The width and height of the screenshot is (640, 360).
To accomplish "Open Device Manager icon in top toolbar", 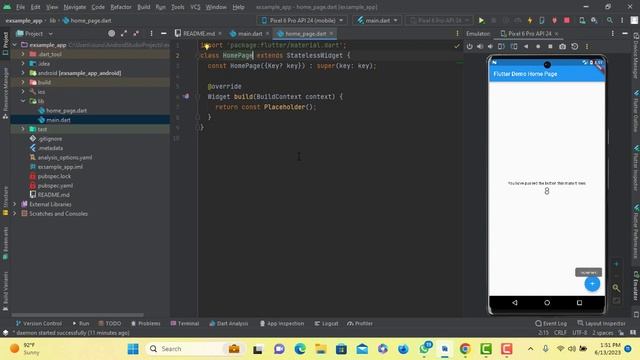I will [x=582, y=20].
